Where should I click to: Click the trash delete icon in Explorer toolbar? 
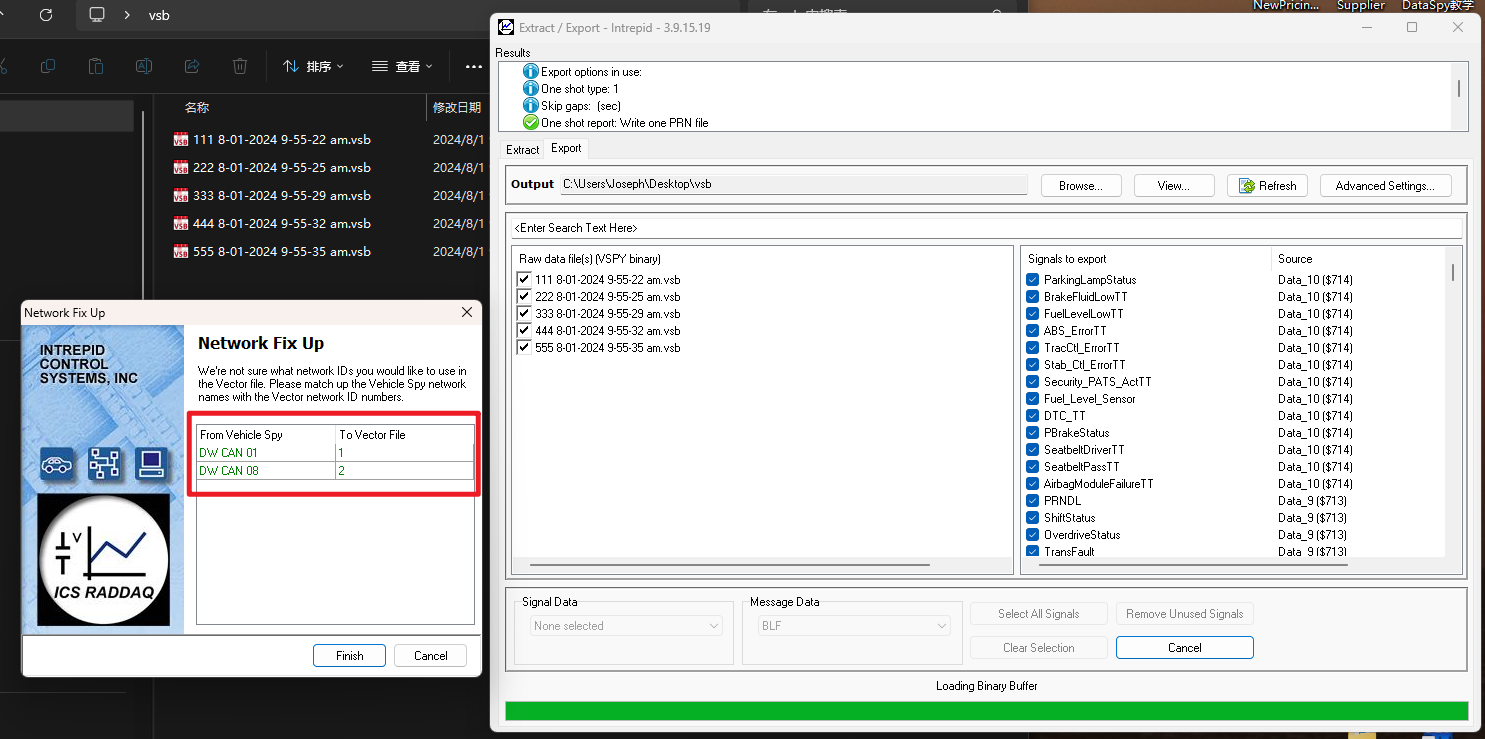[240, 66]
